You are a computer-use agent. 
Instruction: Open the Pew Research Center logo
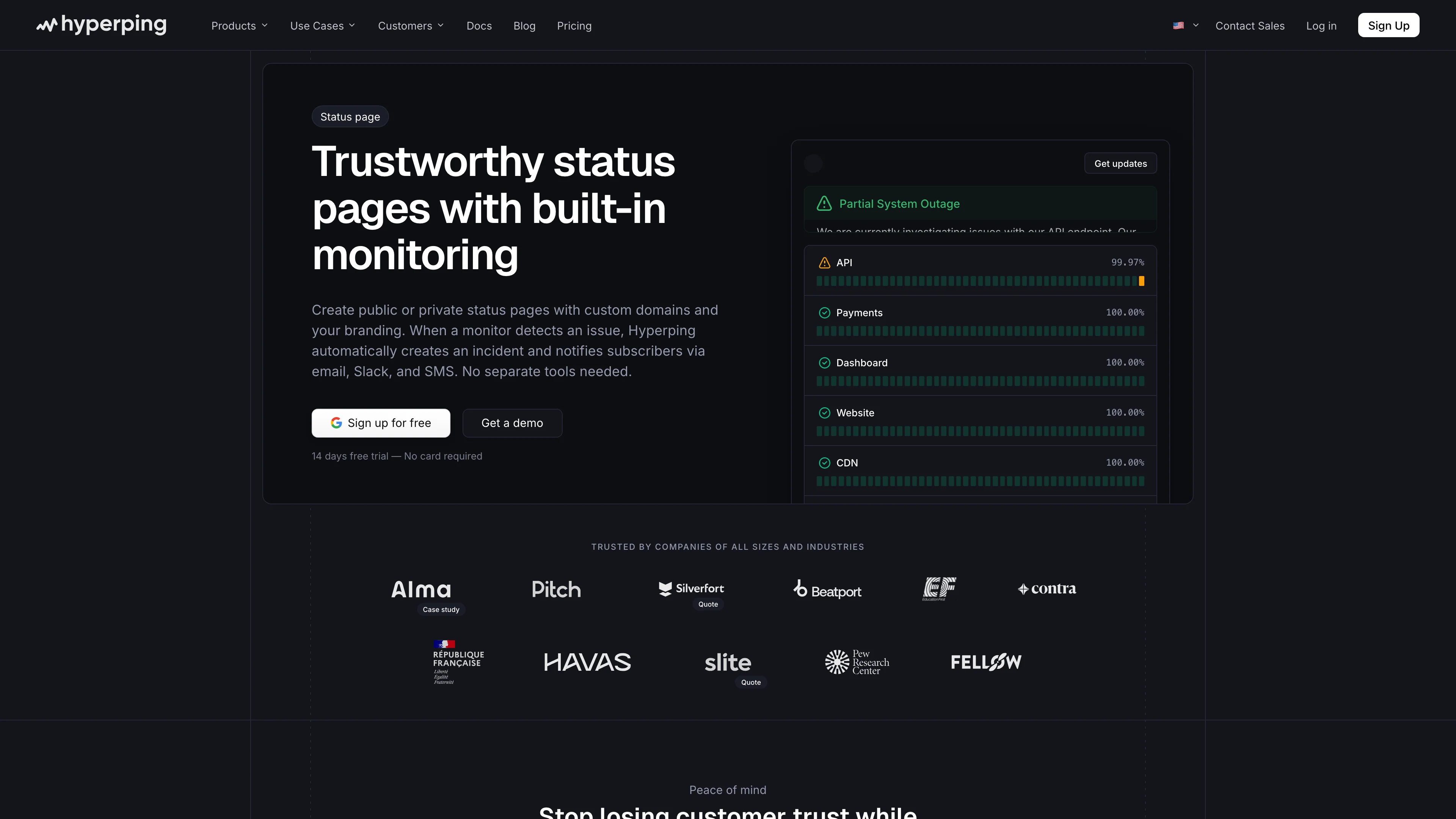[857, 662]
